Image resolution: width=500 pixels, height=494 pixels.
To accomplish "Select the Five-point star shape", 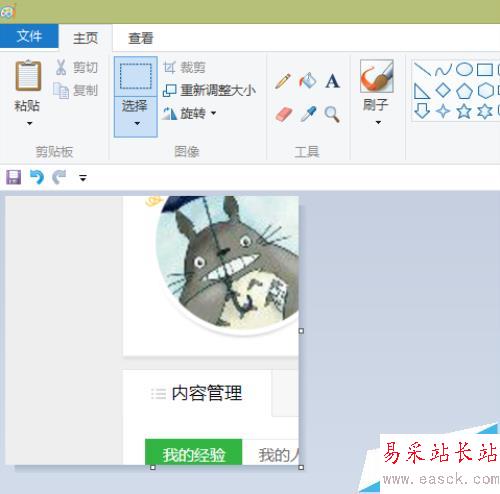I will [x=464, y=111].
